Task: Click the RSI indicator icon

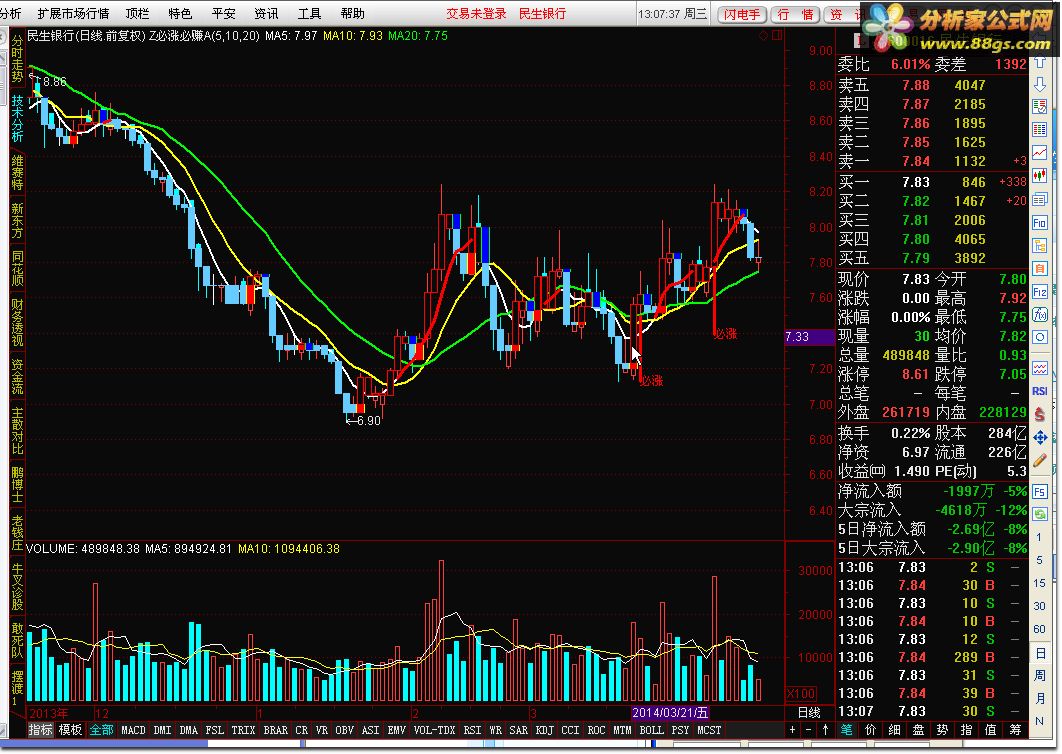Action: click(x=1040, y=391)
